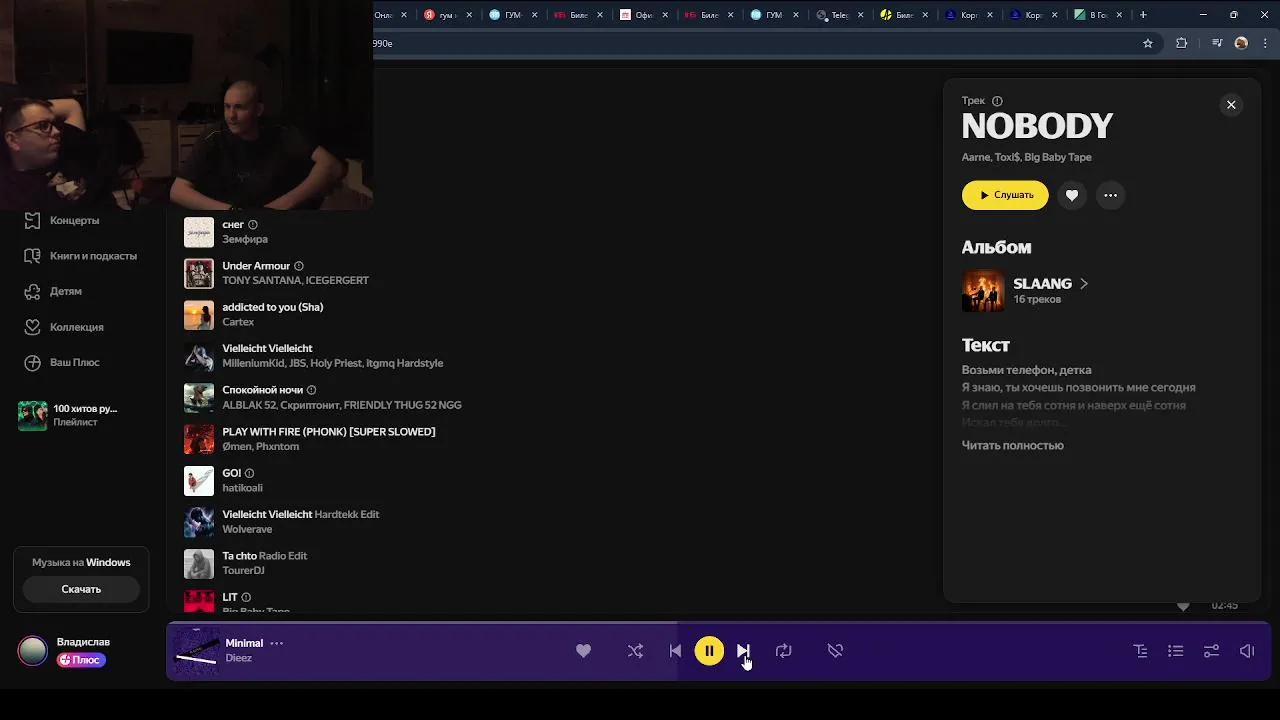Click the Minimal track cover in player
This screenshot has width=1280, height=720.
tap(195, 651)
